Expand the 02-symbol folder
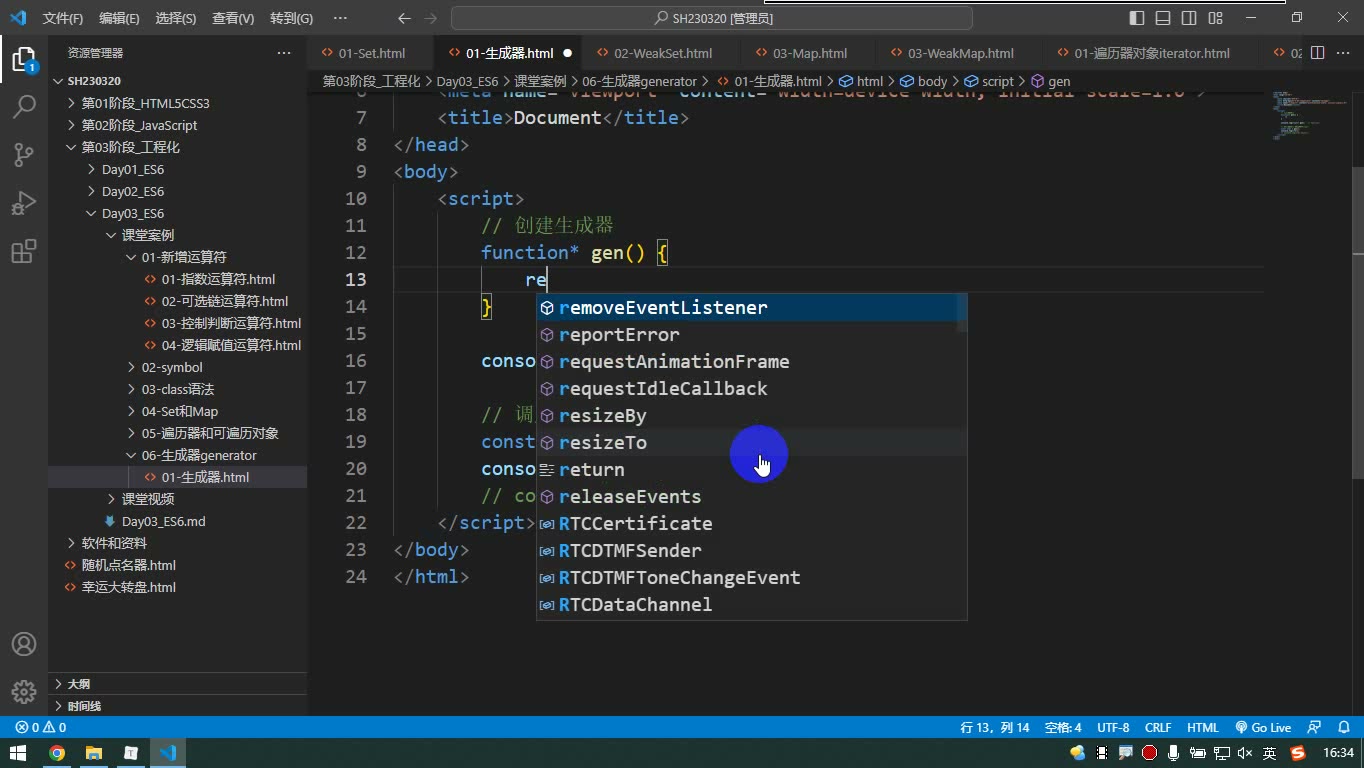The width and height of the screenshot is (1364, 768). tap(171, 367)
